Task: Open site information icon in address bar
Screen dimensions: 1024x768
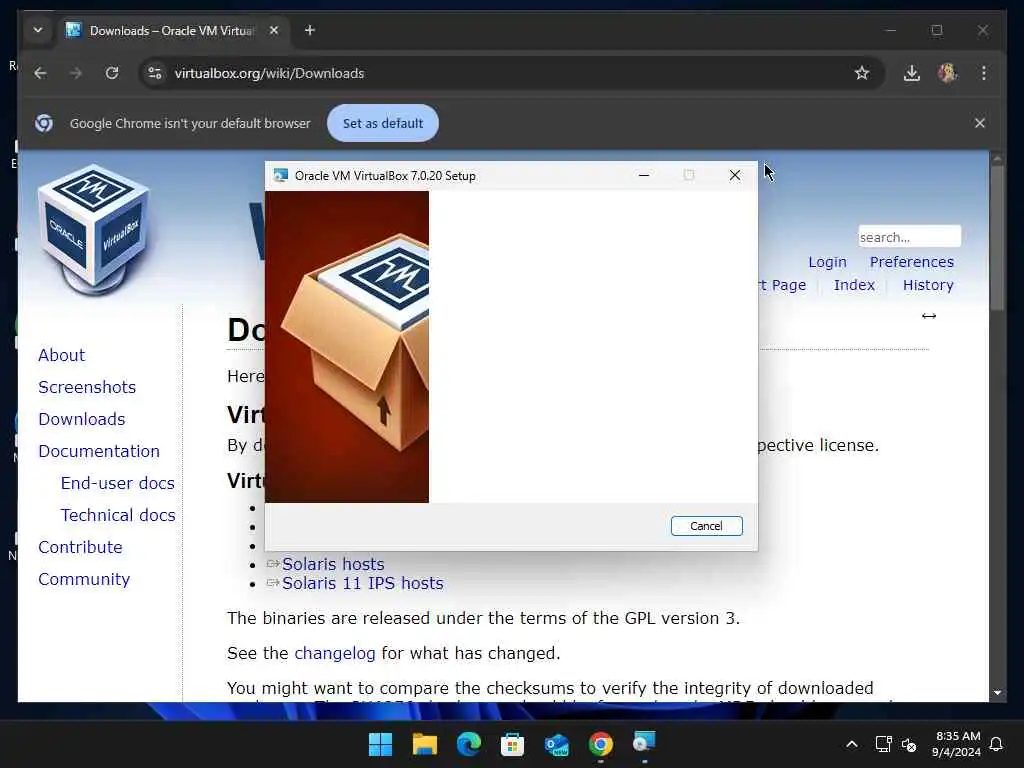Action: (x=155, y=73)
